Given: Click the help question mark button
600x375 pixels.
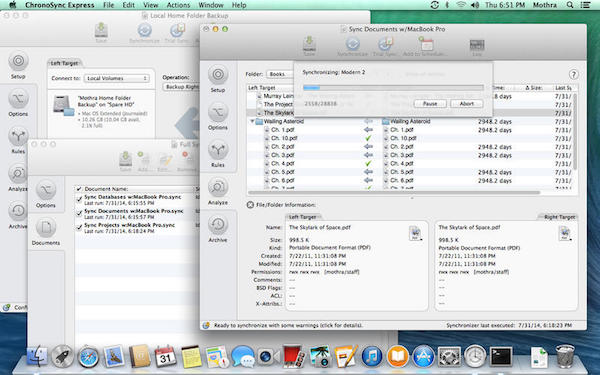Looking at the screenshot, I should pyautogui.click(x=573, y=74).
